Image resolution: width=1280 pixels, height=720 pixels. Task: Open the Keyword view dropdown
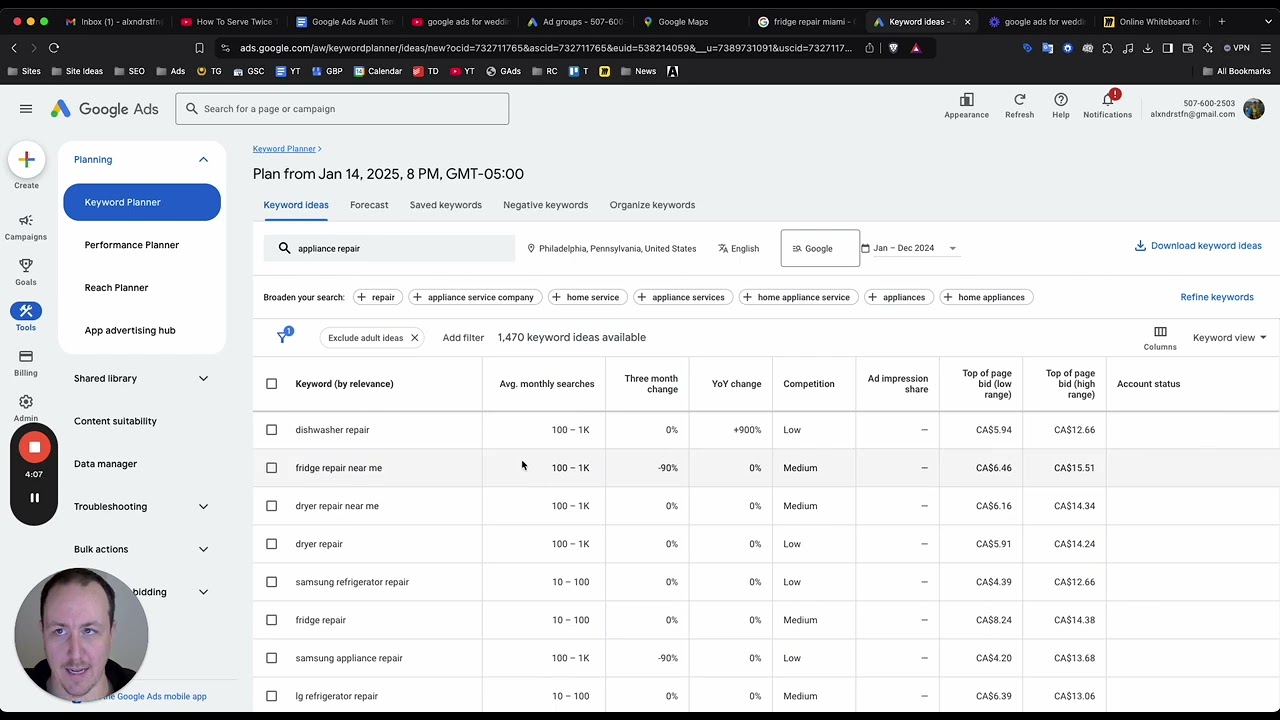point(1229,338)
